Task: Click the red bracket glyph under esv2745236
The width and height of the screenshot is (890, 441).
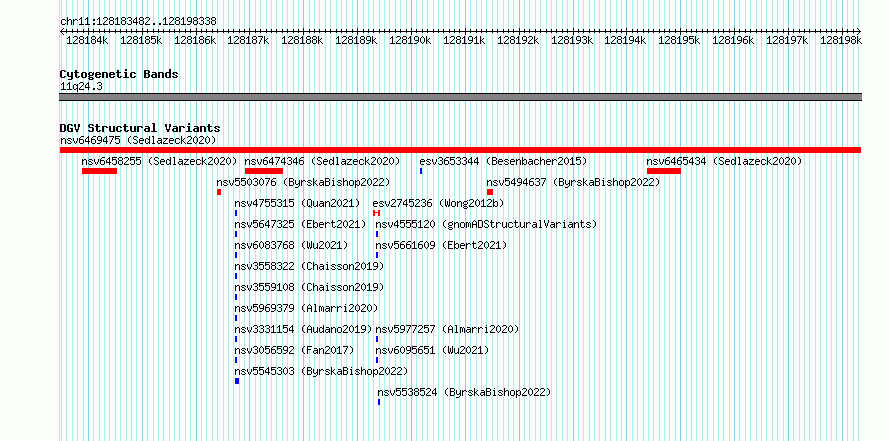Action: [x=376, y=213]
